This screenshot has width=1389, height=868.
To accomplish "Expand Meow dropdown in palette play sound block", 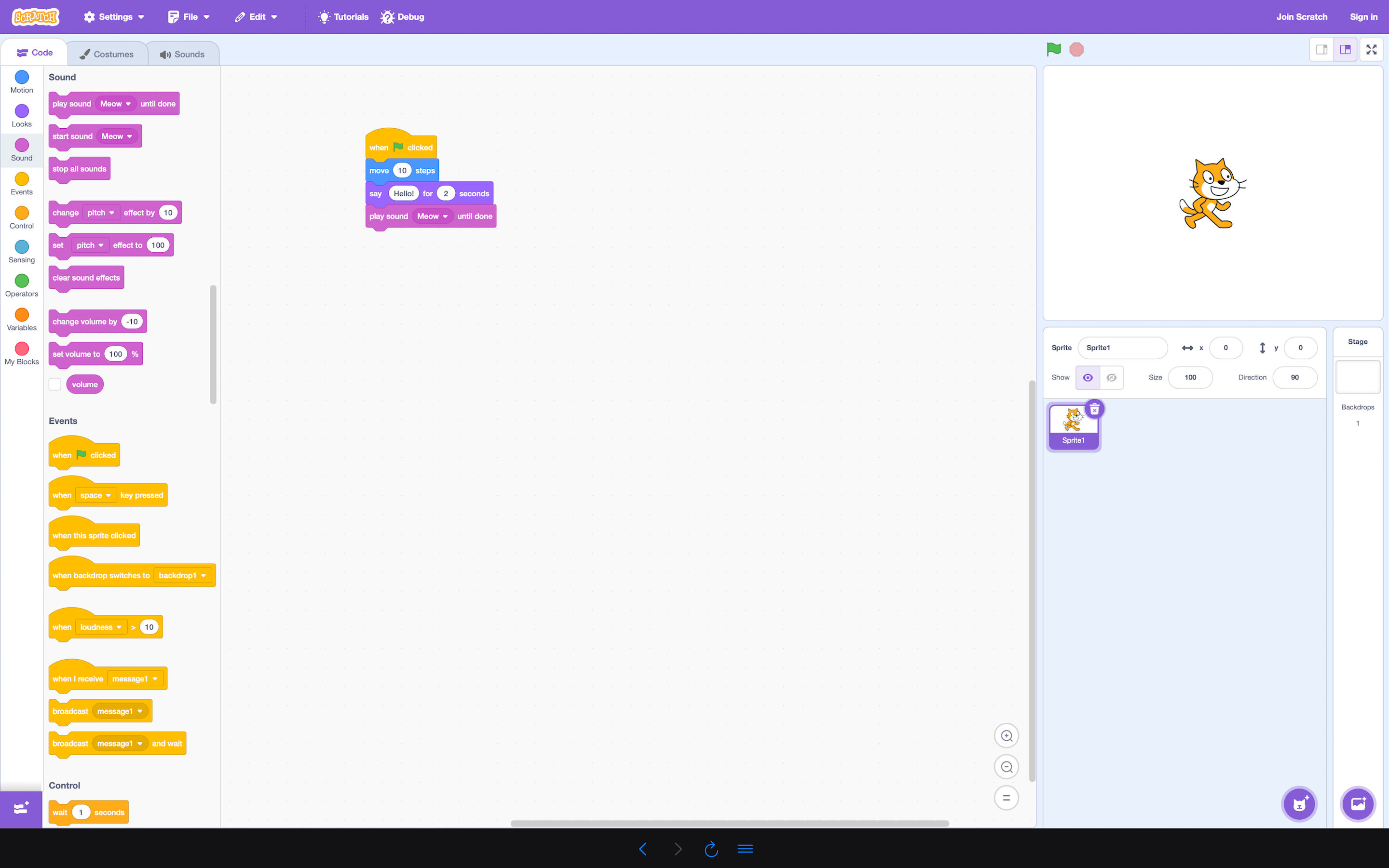I will [115, 103].
